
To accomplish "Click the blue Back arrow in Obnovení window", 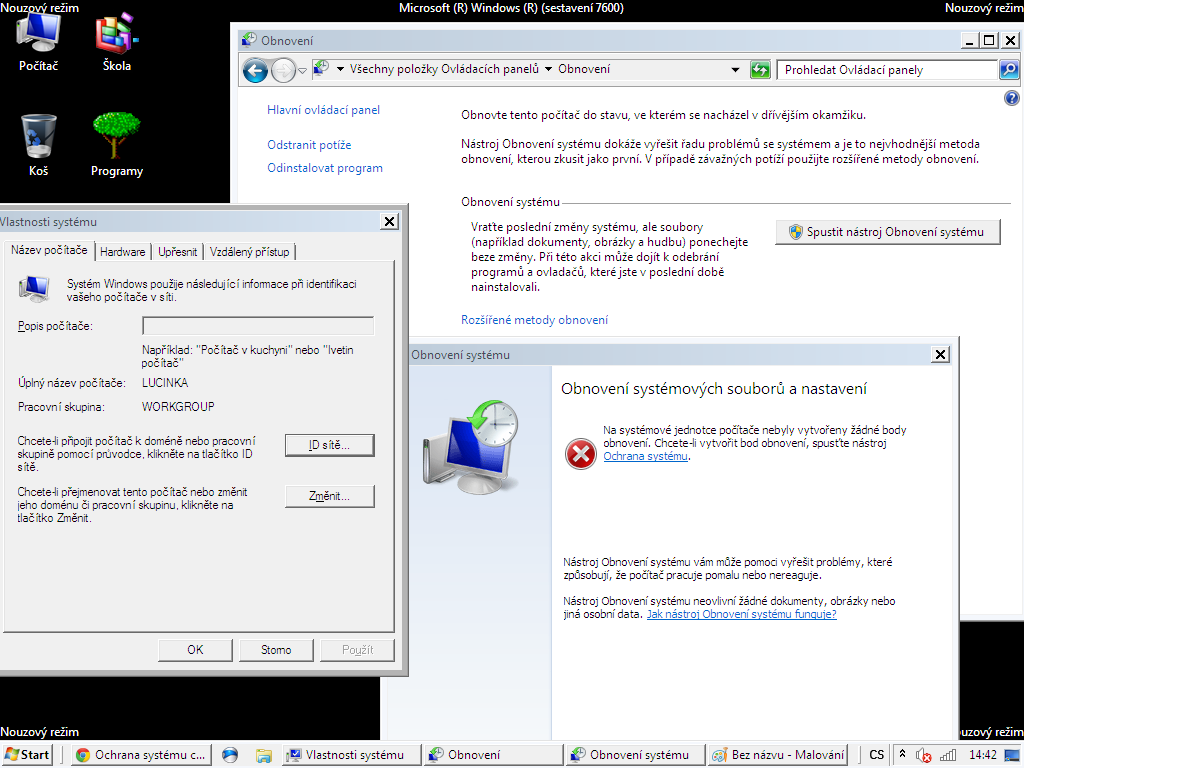I will click(255, 70).
